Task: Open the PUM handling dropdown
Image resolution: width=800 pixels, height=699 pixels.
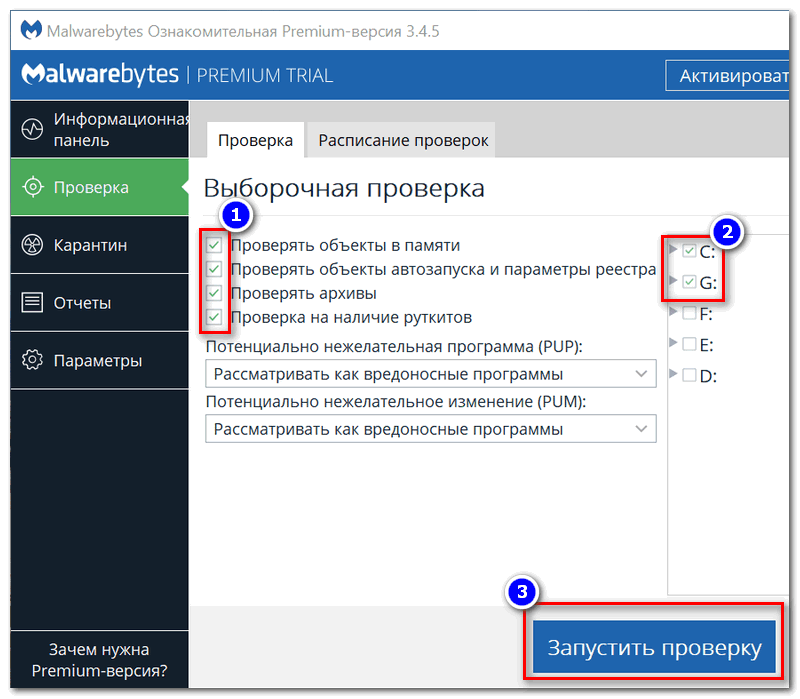Action: pos(431,429)
